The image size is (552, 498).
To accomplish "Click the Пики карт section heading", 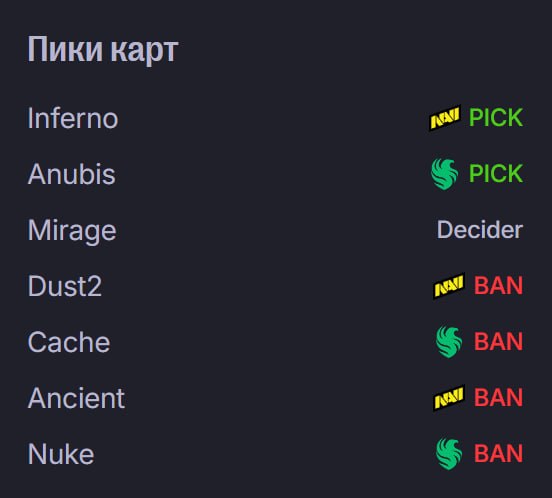I will click(103, 50).
